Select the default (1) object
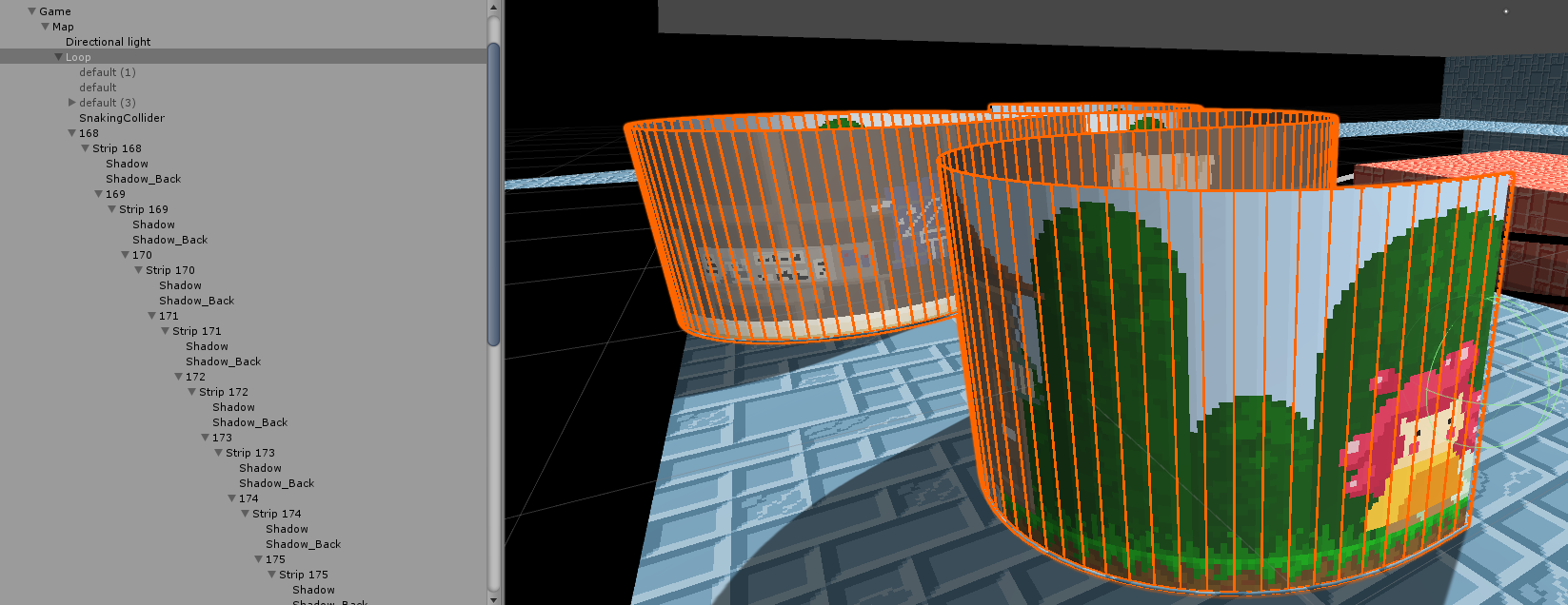 108,72
